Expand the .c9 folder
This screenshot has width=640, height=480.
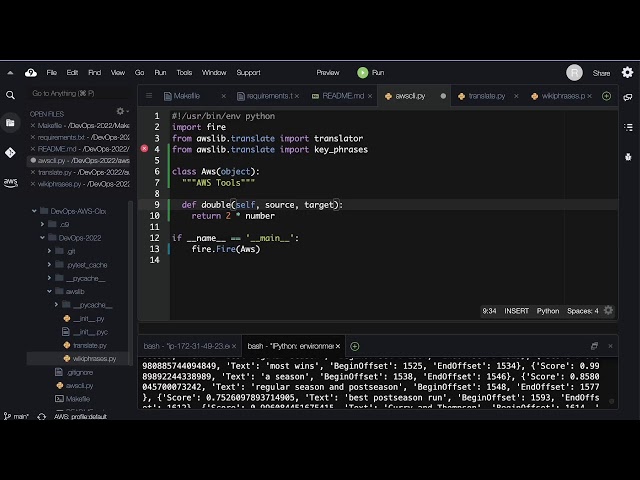click(x=42, y=224)
